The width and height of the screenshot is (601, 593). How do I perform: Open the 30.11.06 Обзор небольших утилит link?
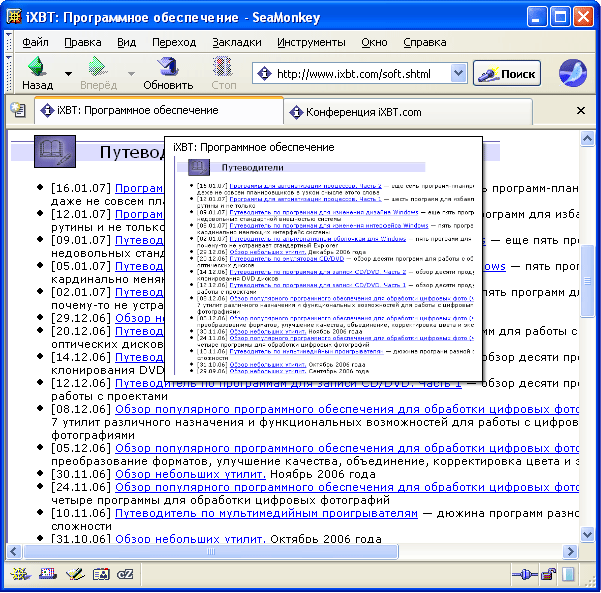pyautogui.click(x=190, y=475)
